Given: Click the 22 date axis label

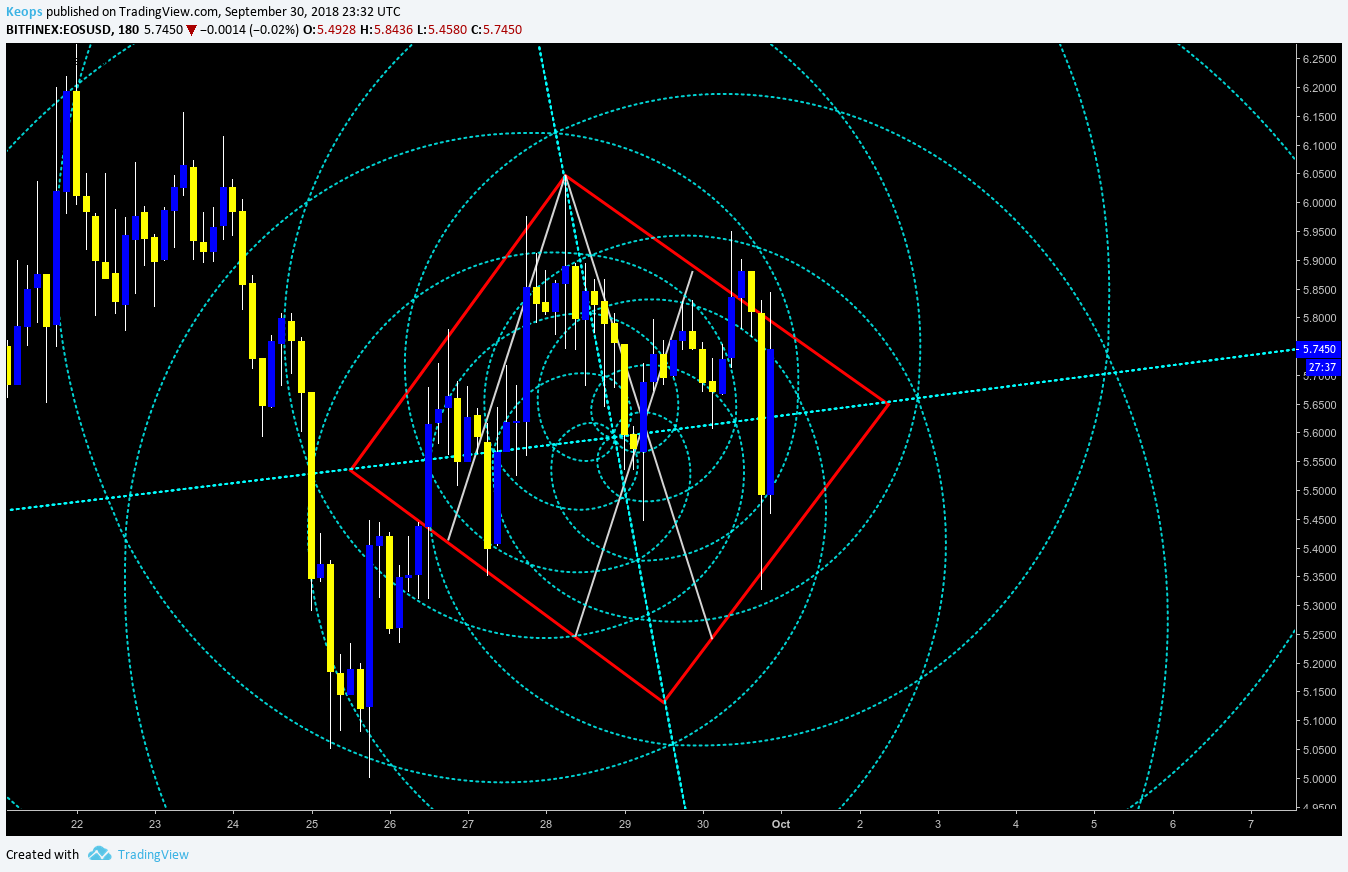Looking at the screenshot, I should tap(77, 824).
